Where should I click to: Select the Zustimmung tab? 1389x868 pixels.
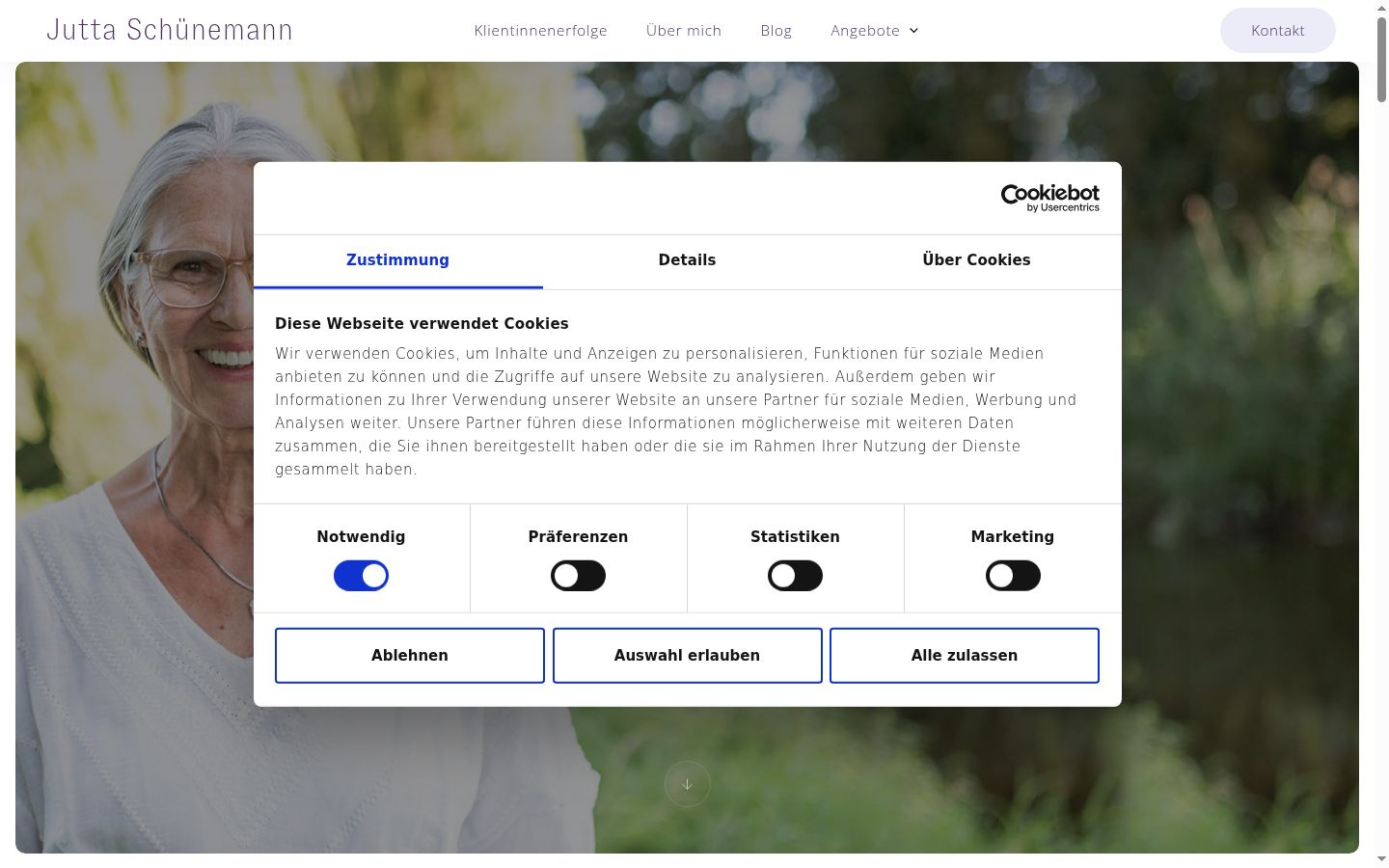pos(397,260)
